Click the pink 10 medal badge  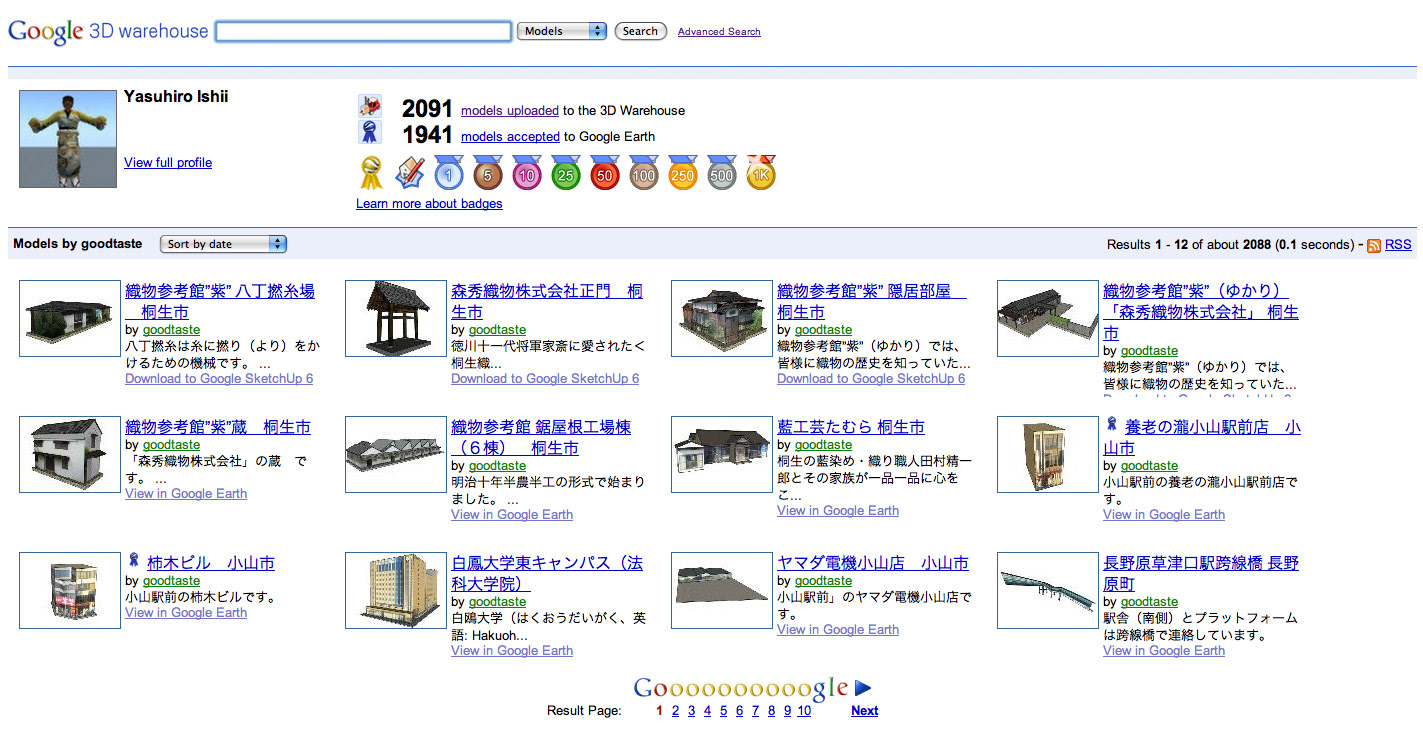[526, 173]
